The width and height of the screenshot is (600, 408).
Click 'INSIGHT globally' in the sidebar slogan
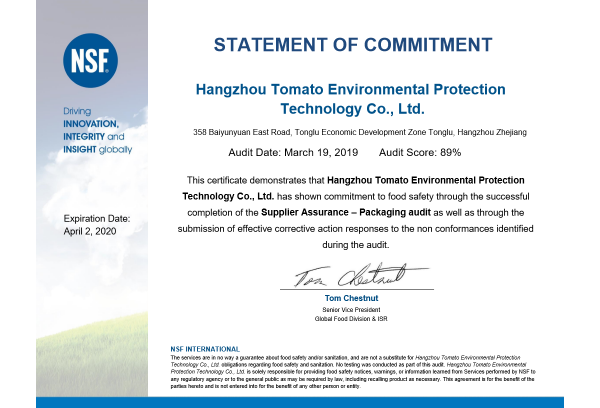[98, 150]
